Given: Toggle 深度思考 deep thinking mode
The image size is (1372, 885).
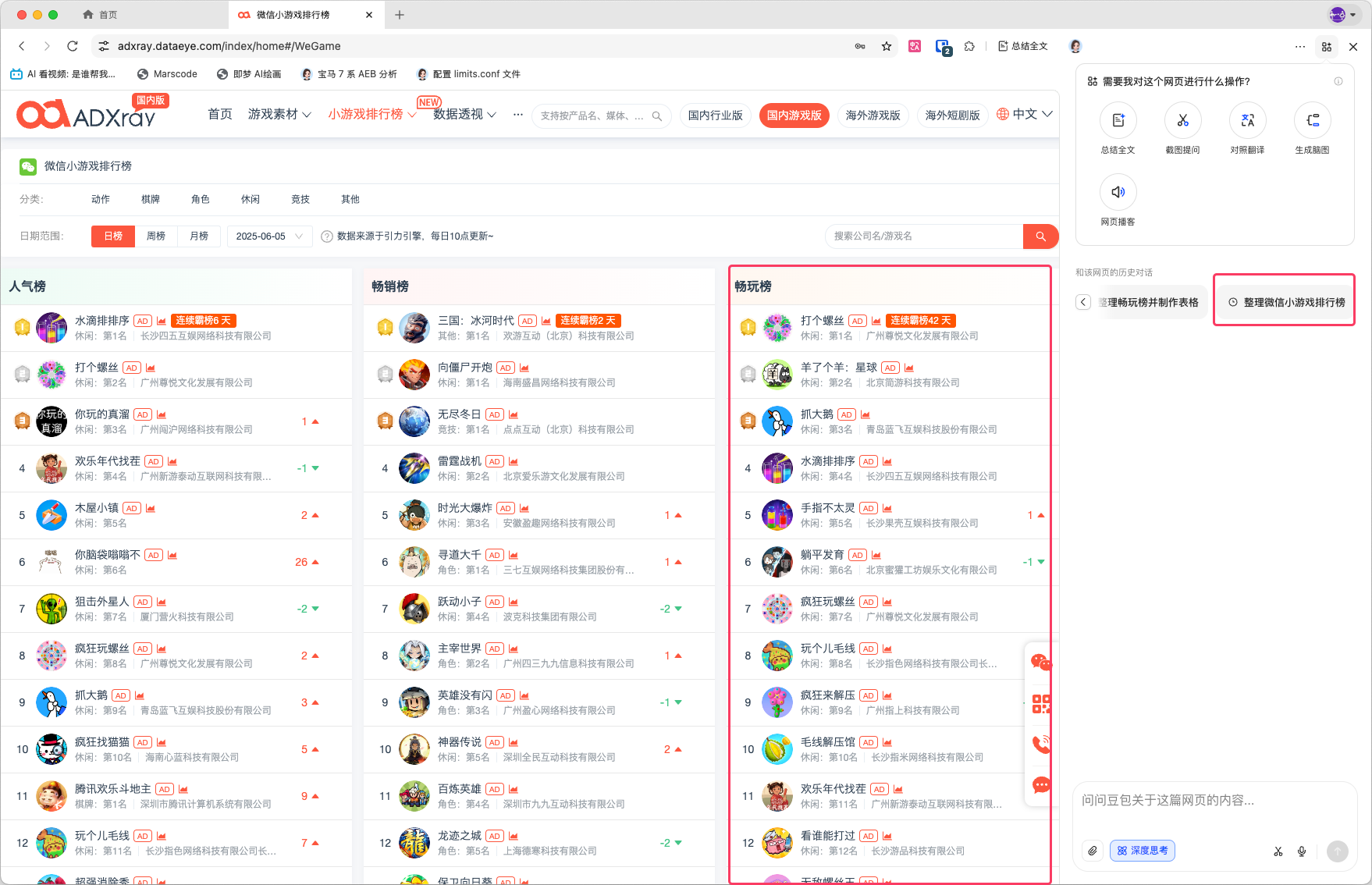Looking at the screenshot, I should pos(1143,851).
